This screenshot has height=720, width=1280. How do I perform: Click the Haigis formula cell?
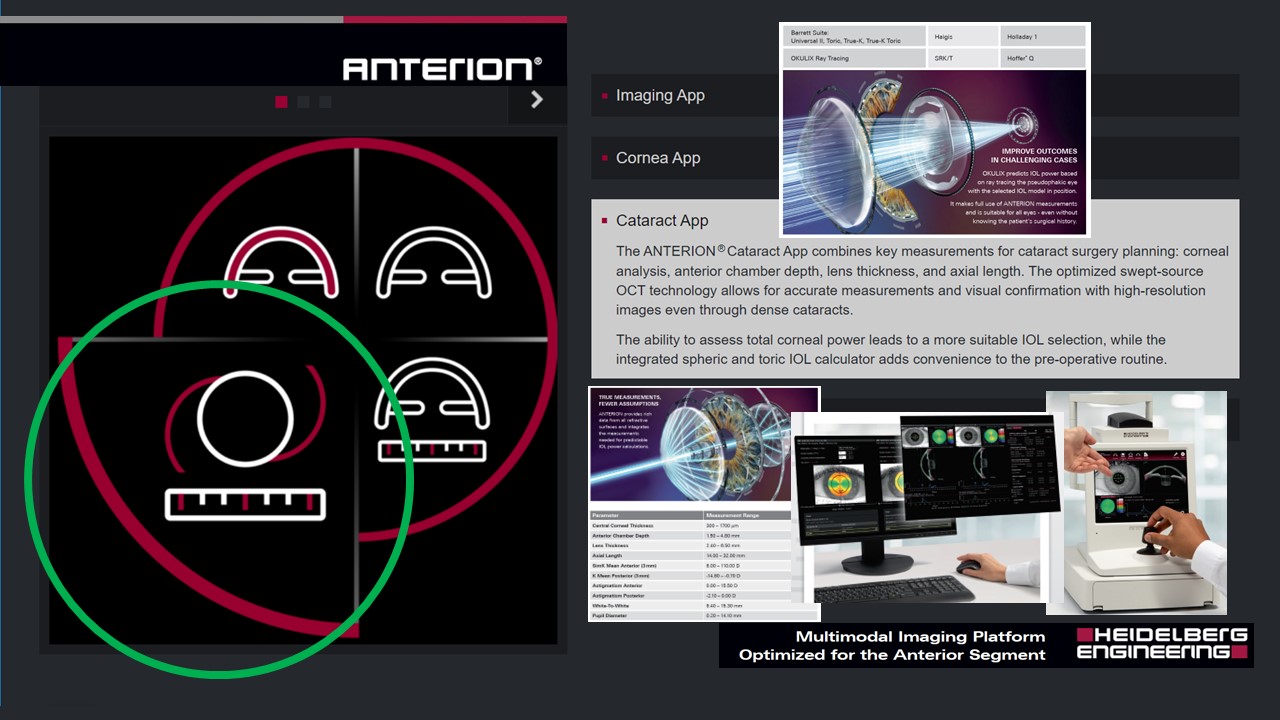click(963, 36)
